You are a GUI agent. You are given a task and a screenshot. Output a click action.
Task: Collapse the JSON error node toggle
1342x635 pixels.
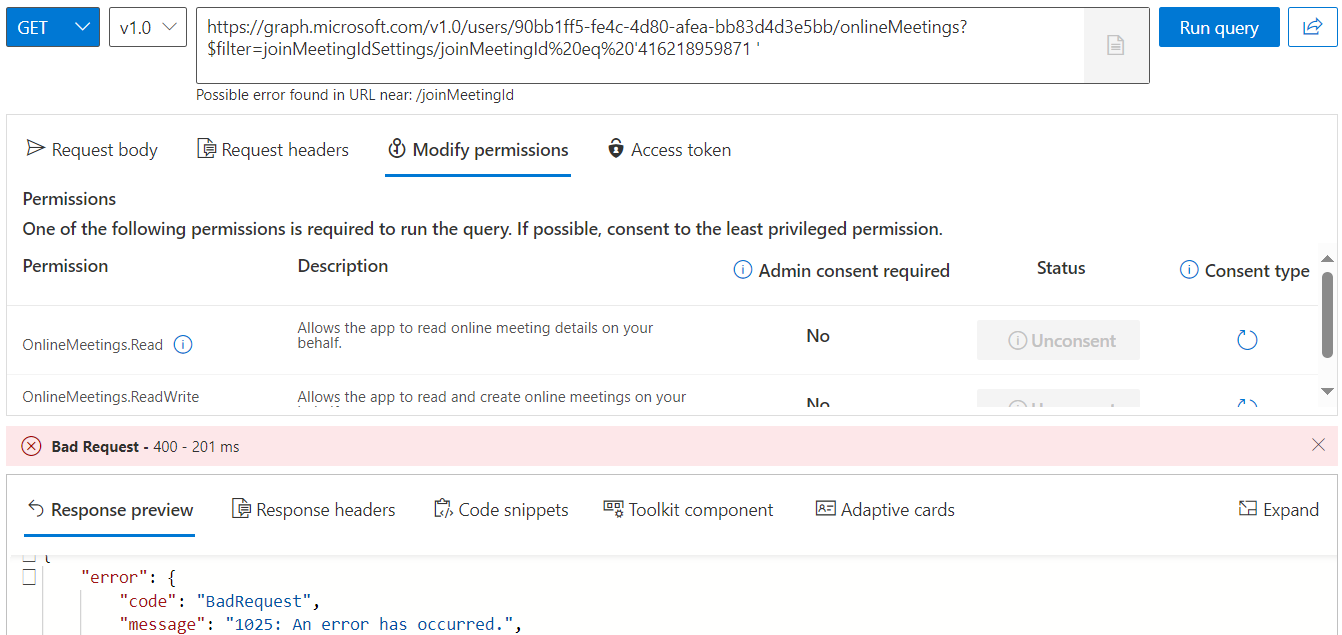(29, 576)
